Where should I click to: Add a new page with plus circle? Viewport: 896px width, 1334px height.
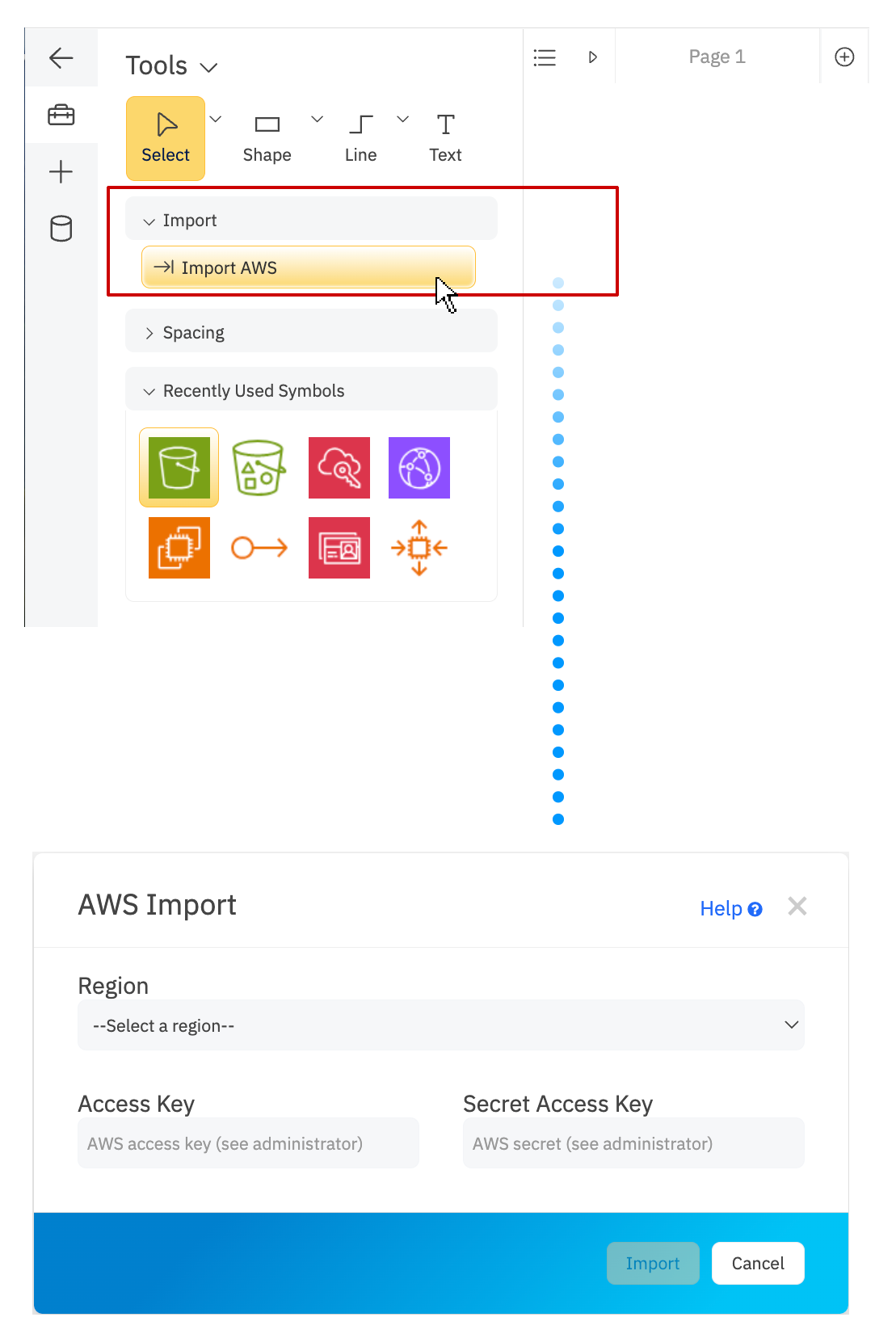[x=844, y=57]
